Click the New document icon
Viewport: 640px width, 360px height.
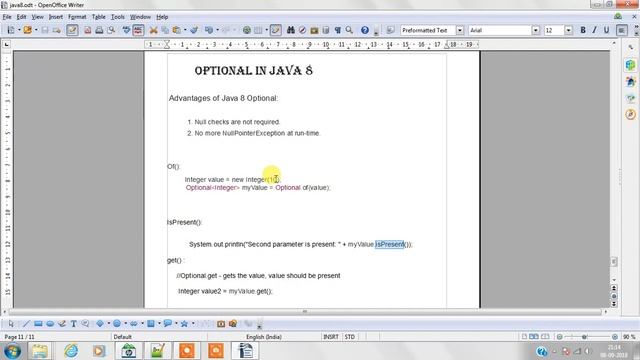11,30
